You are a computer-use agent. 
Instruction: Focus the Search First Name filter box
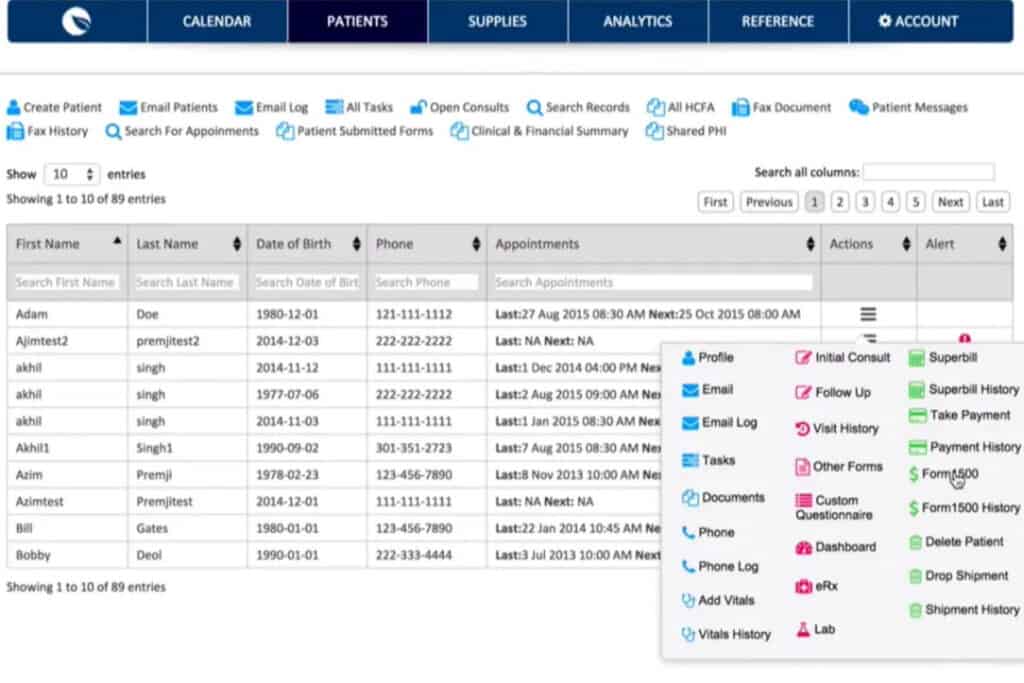tap(67, 282)
